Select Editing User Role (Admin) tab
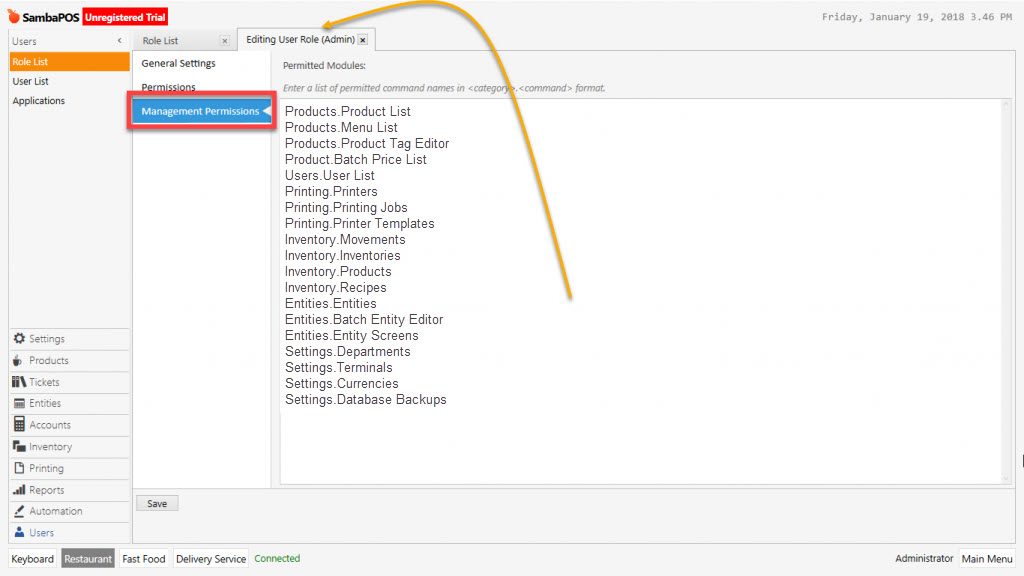Viewport: 1024px width, 576px height. tap(300, 39)
